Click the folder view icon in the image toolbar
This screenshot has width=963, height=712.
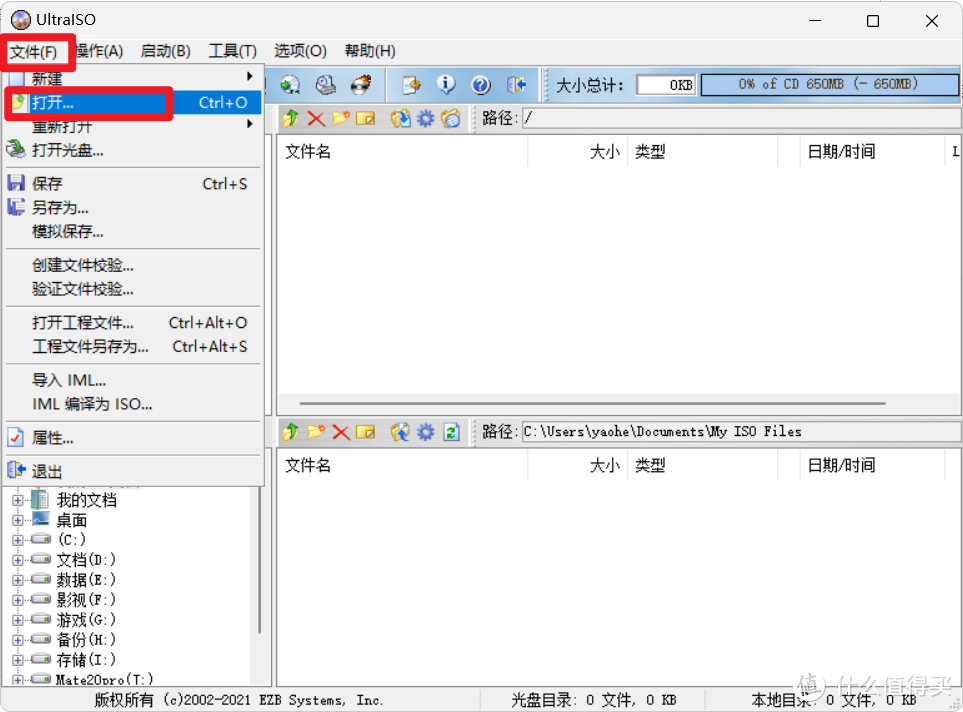point(451,118)
